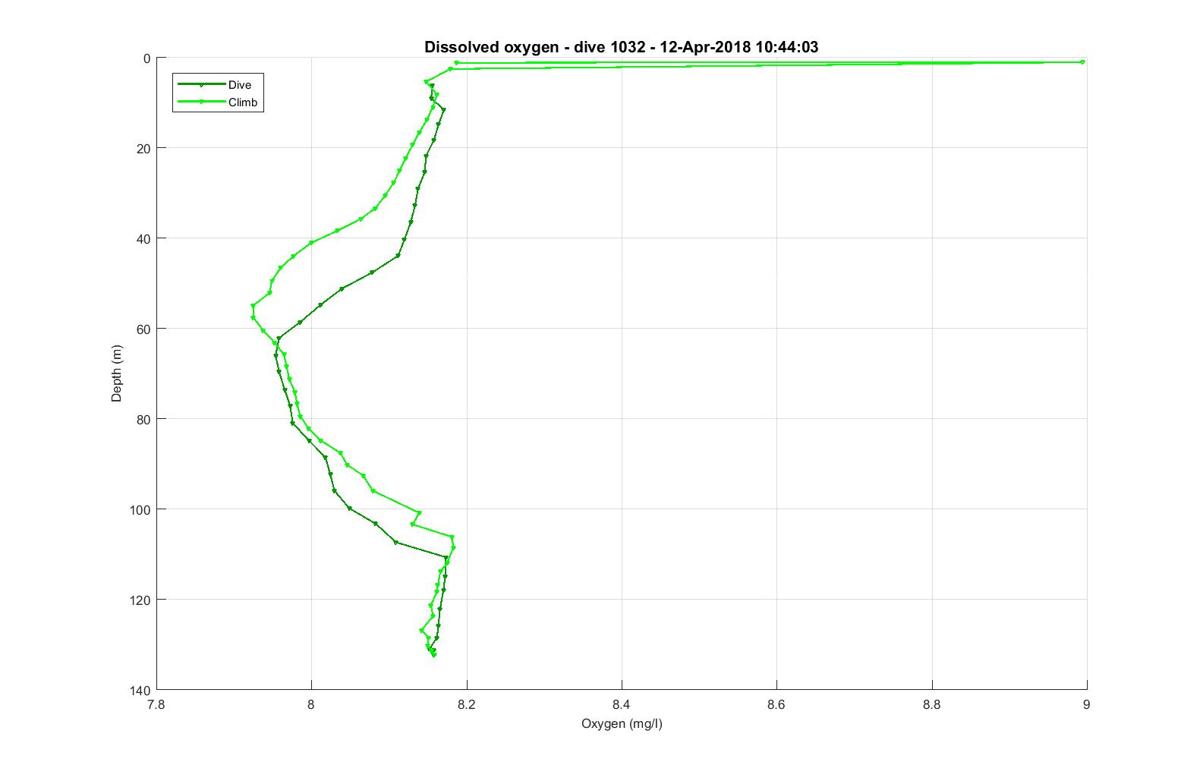Click the plot title 'Dissolved oxygen - dive 1032'
The image size is (1200, 775).
point(621,46)
